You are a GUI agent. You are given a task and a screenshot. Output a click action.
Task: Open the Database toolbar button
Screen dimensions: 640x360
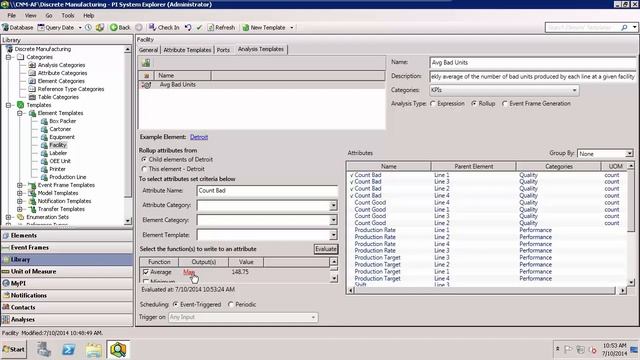(x=18, y=27)
